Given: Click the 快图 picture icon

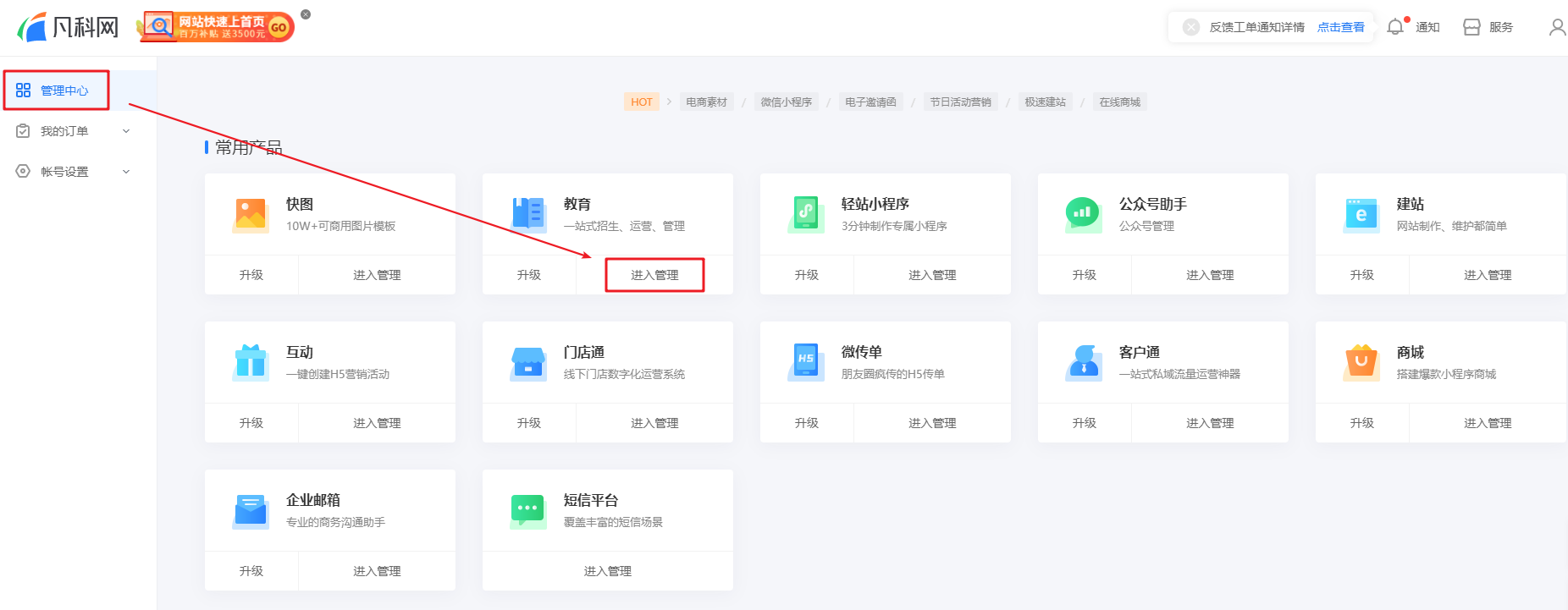Looking at the screenshot, I should pos(251,214).
